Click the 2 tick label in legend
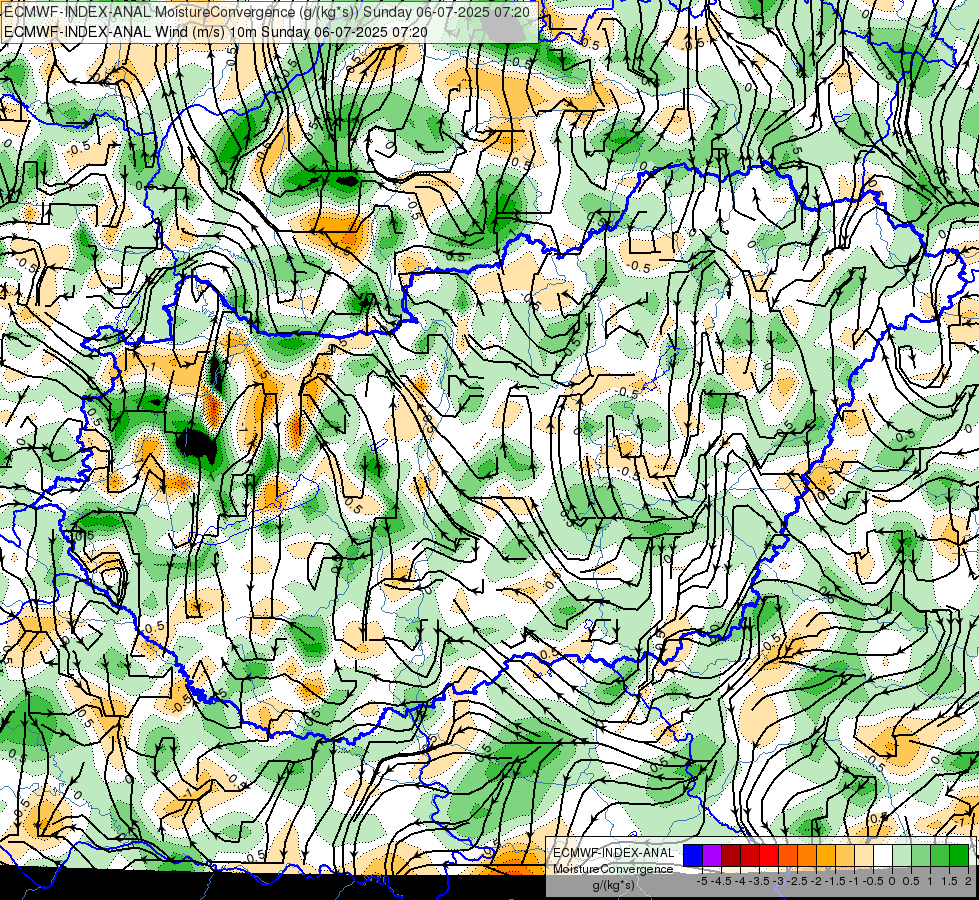Viewport: 979px width, 900px height. click(x=968, y=881)
